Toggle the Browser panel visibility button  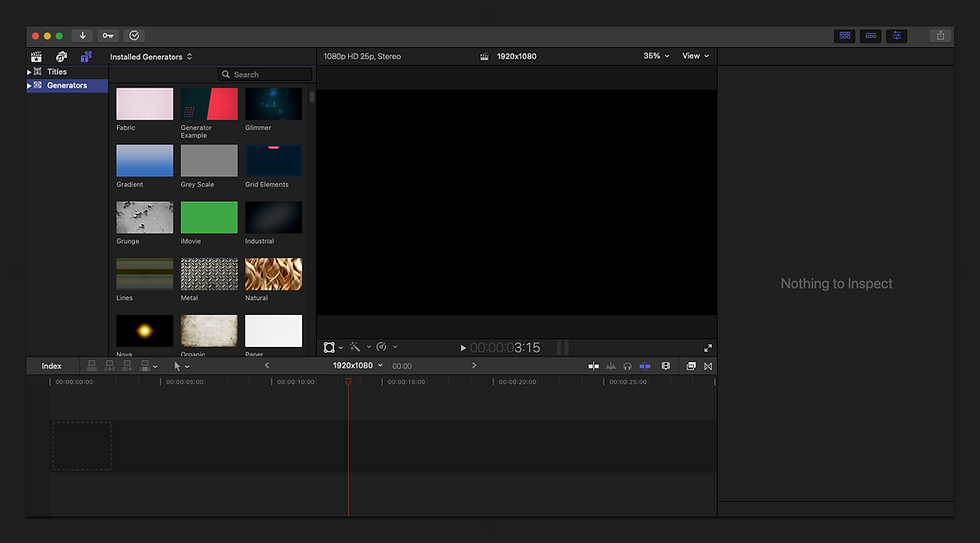pyautogui.click(x=844, y=36)
